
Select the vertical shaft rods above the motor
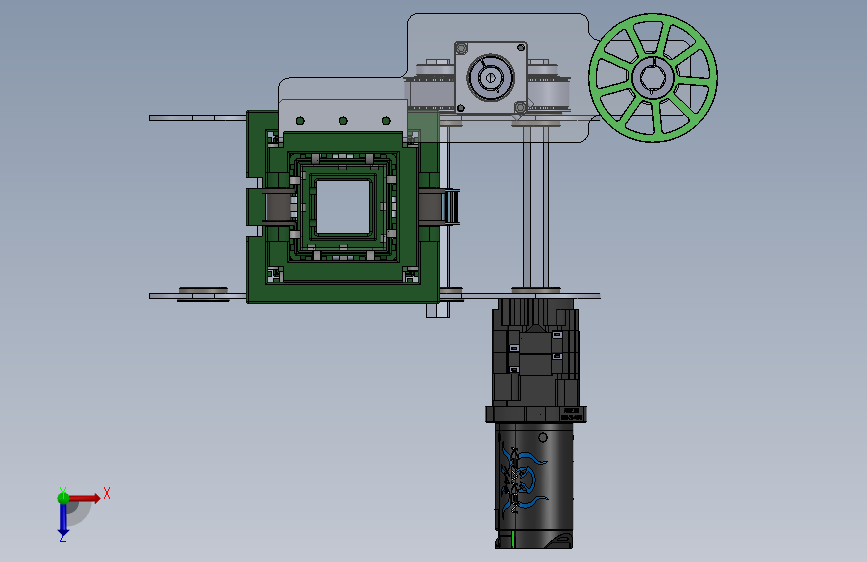(536, 206)
